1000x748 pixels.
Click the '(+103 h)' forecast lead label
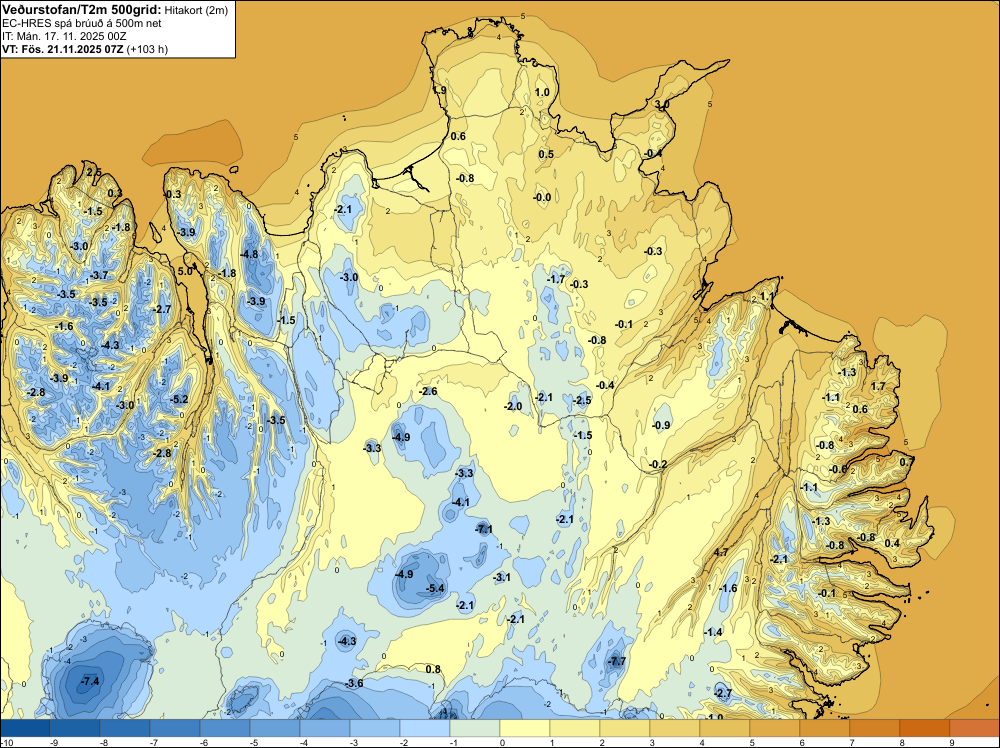click(147, 49)
